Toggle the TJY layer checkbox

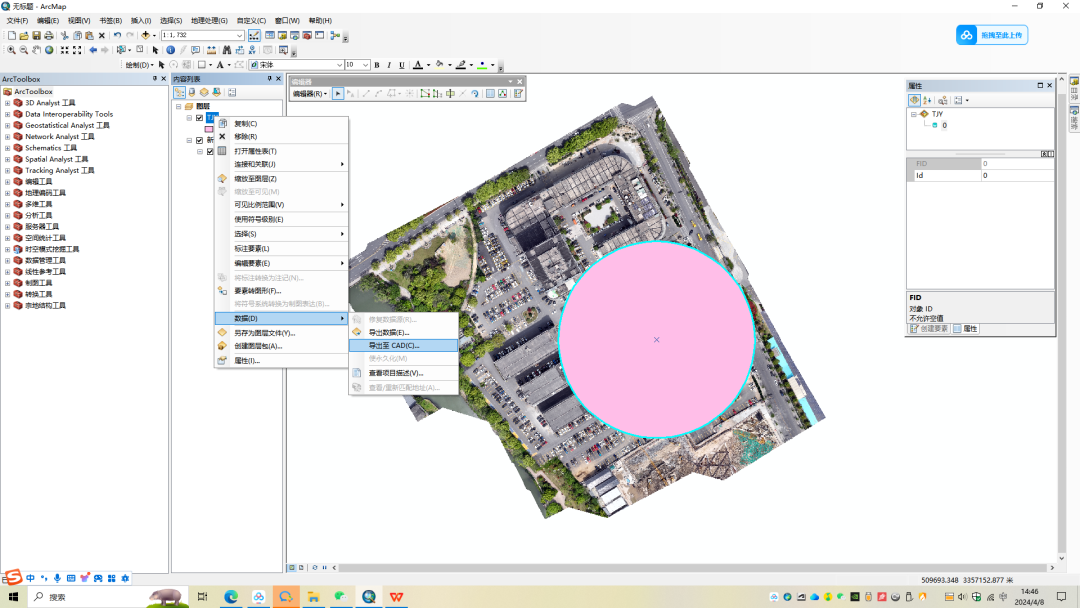(200, 118)
